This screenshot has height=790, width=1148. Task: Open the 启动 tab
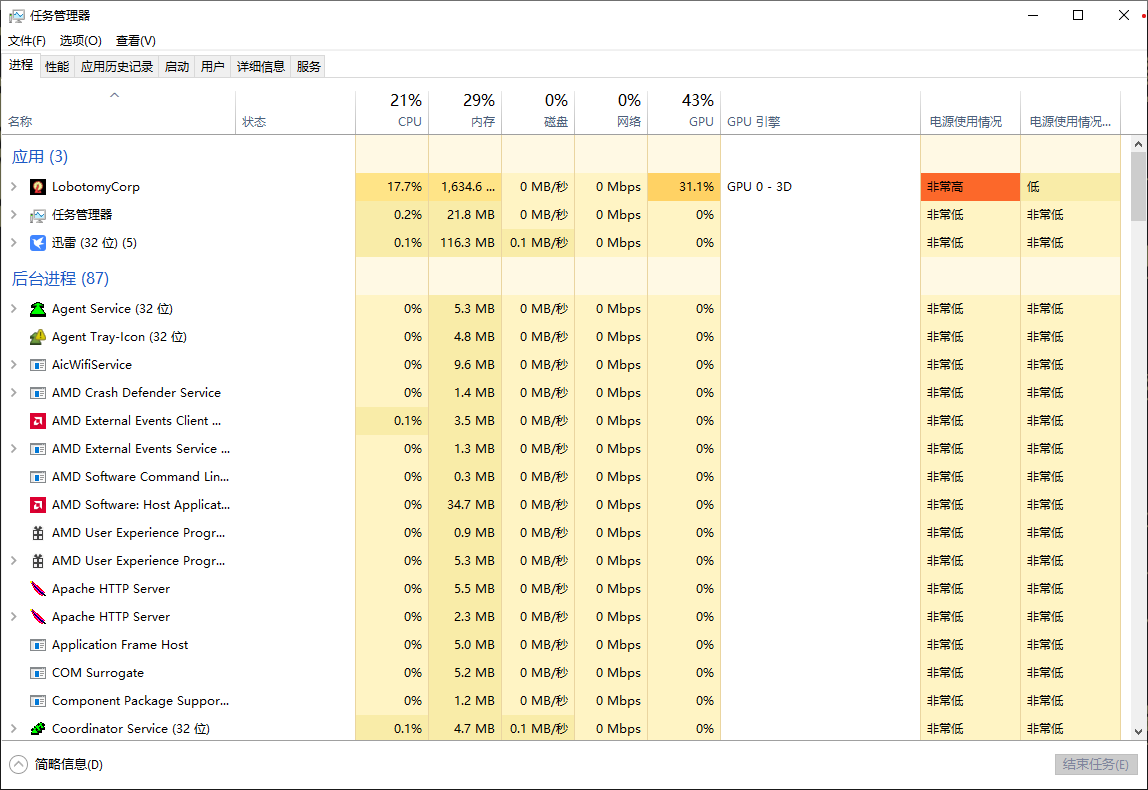177,66
